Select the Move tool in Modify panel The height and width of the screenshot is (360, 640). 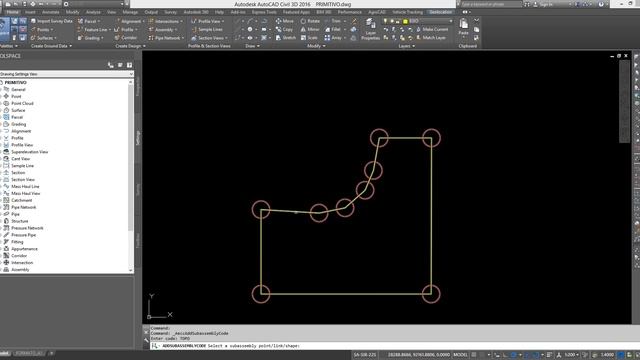point(284,21)
